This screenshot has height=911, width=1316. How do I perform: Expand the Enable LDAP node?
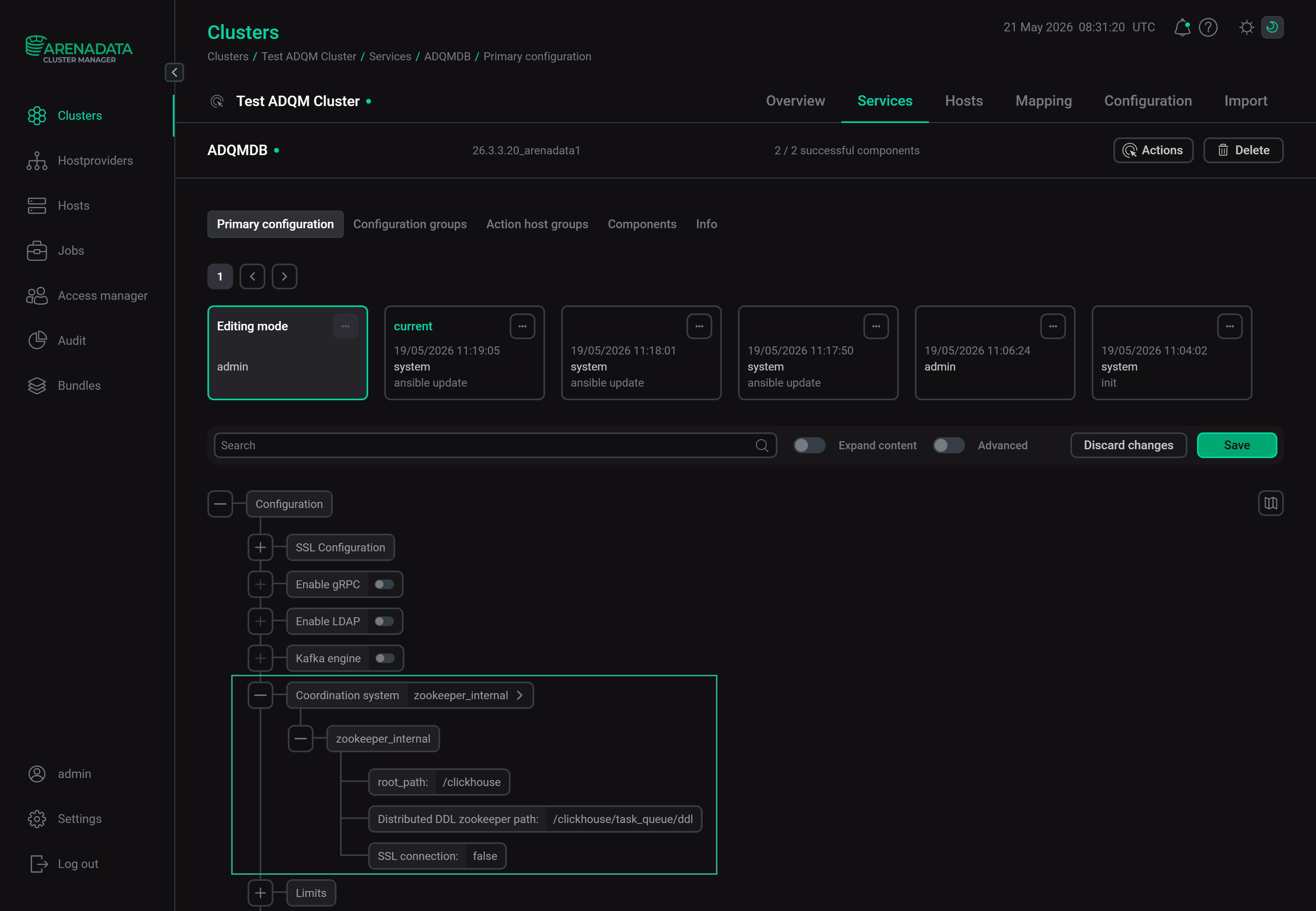click(x=260, y=622)
